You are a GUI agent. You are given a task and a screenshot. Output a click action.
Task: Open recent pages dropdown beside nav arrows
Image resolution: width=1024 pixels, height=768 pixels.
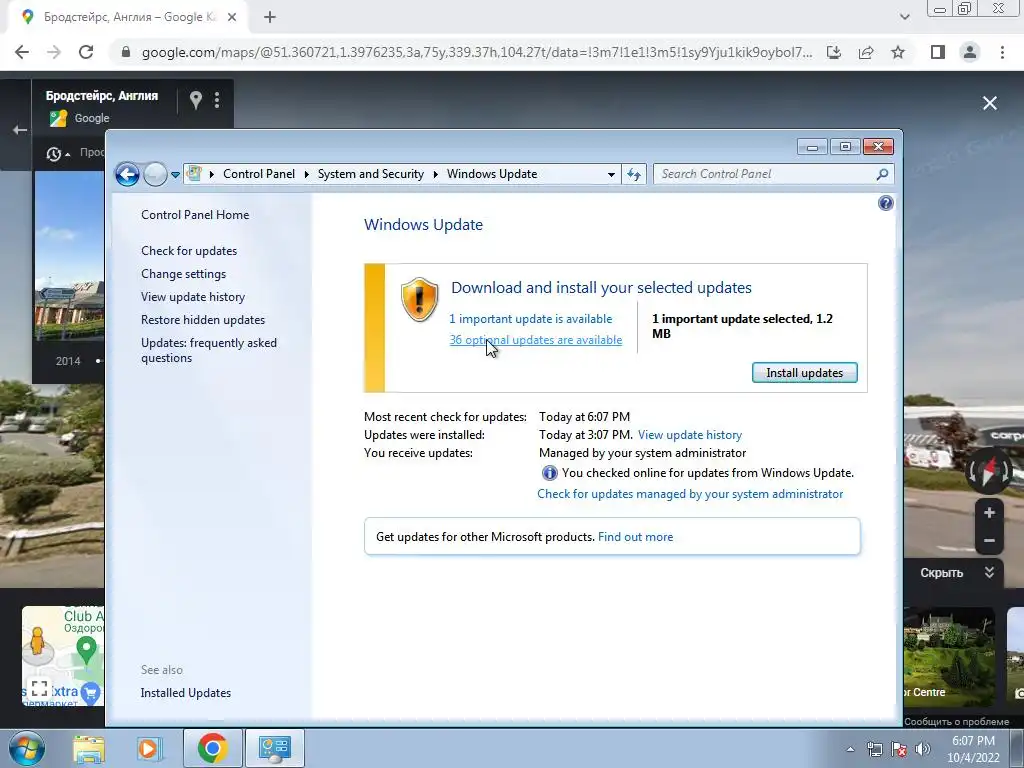[x=175, y=174]
